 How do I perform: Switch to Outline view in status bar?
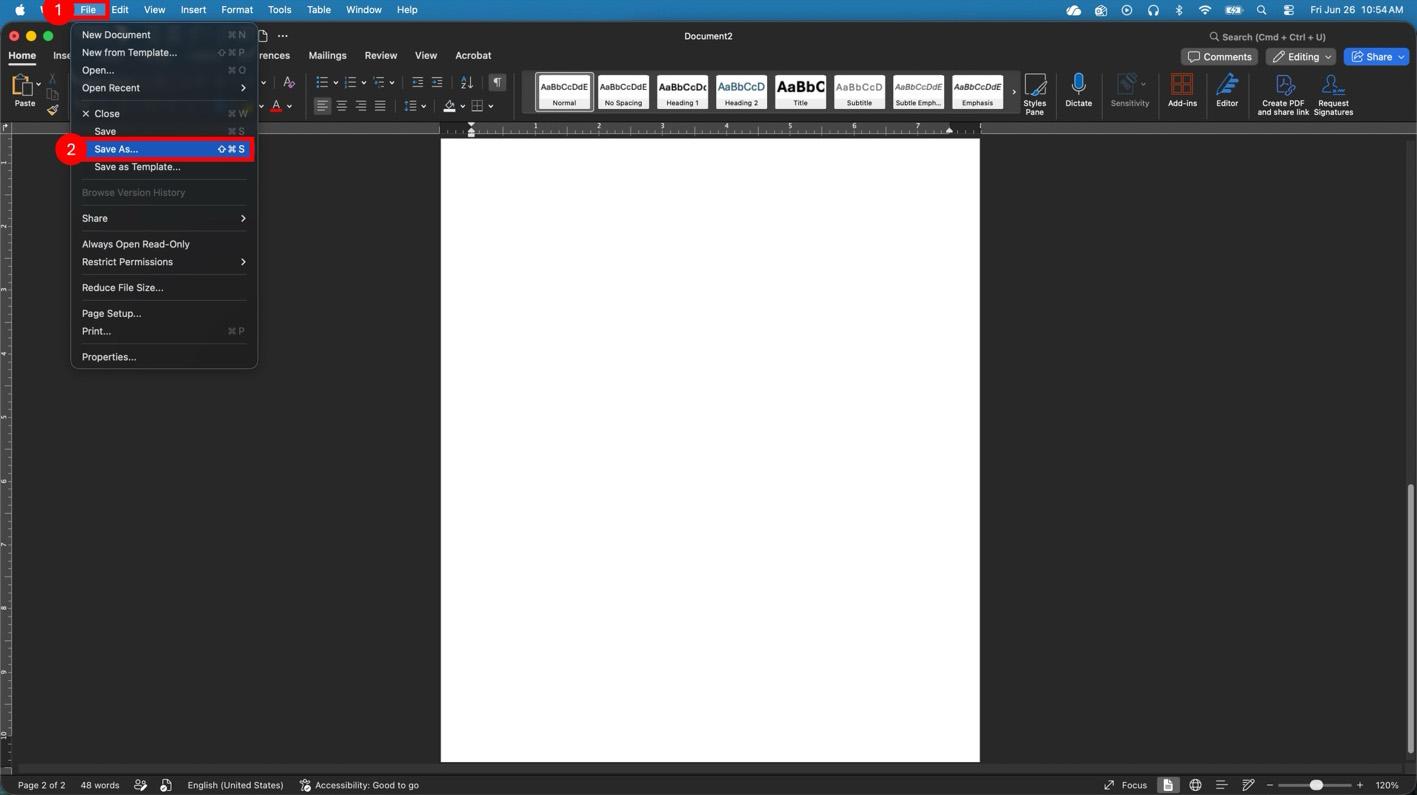tap(1221, 785)
